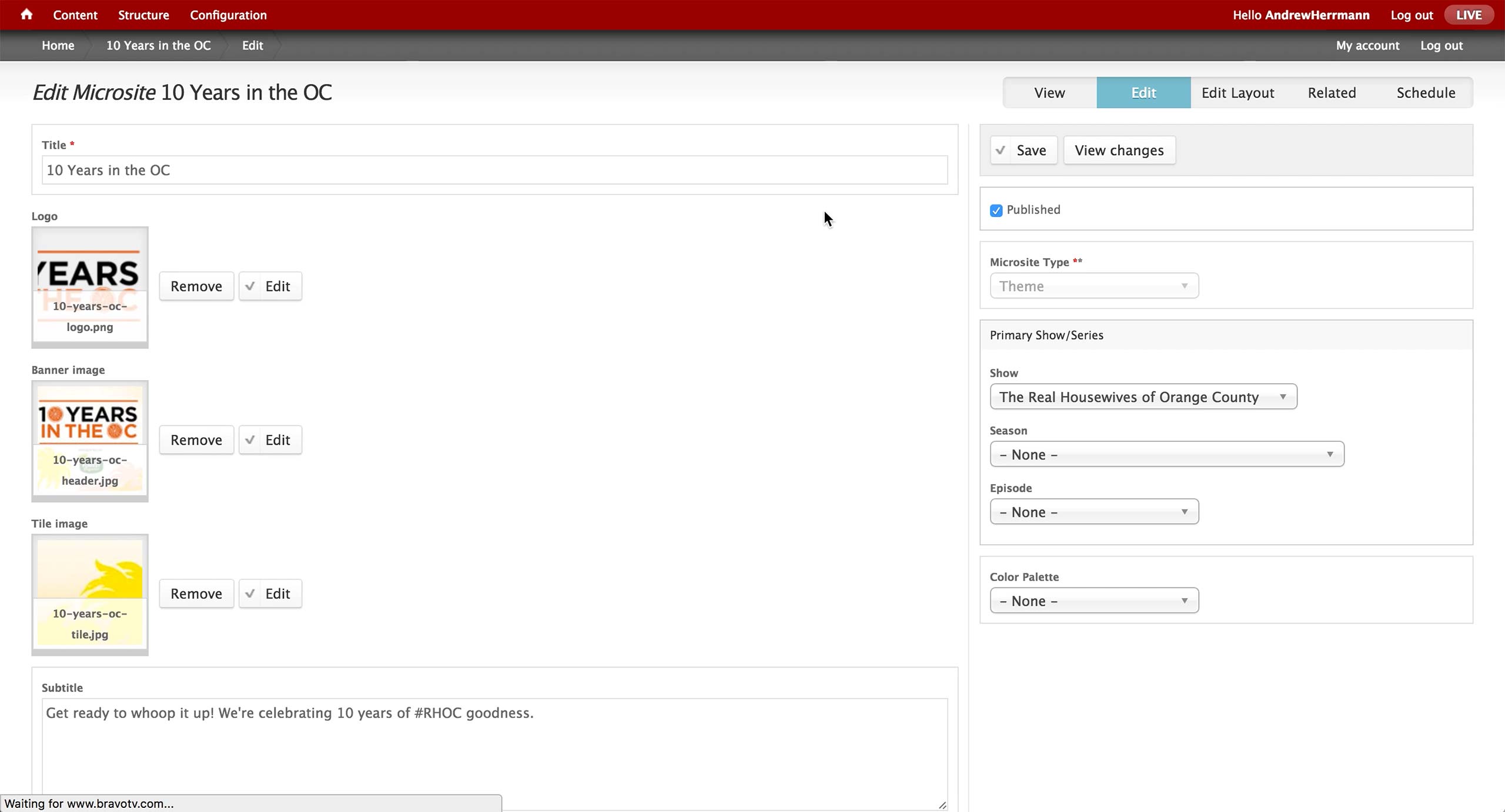Open the Show dropdown
The width and height of the screenshot is (1505, 812).
click(1143, 397)
